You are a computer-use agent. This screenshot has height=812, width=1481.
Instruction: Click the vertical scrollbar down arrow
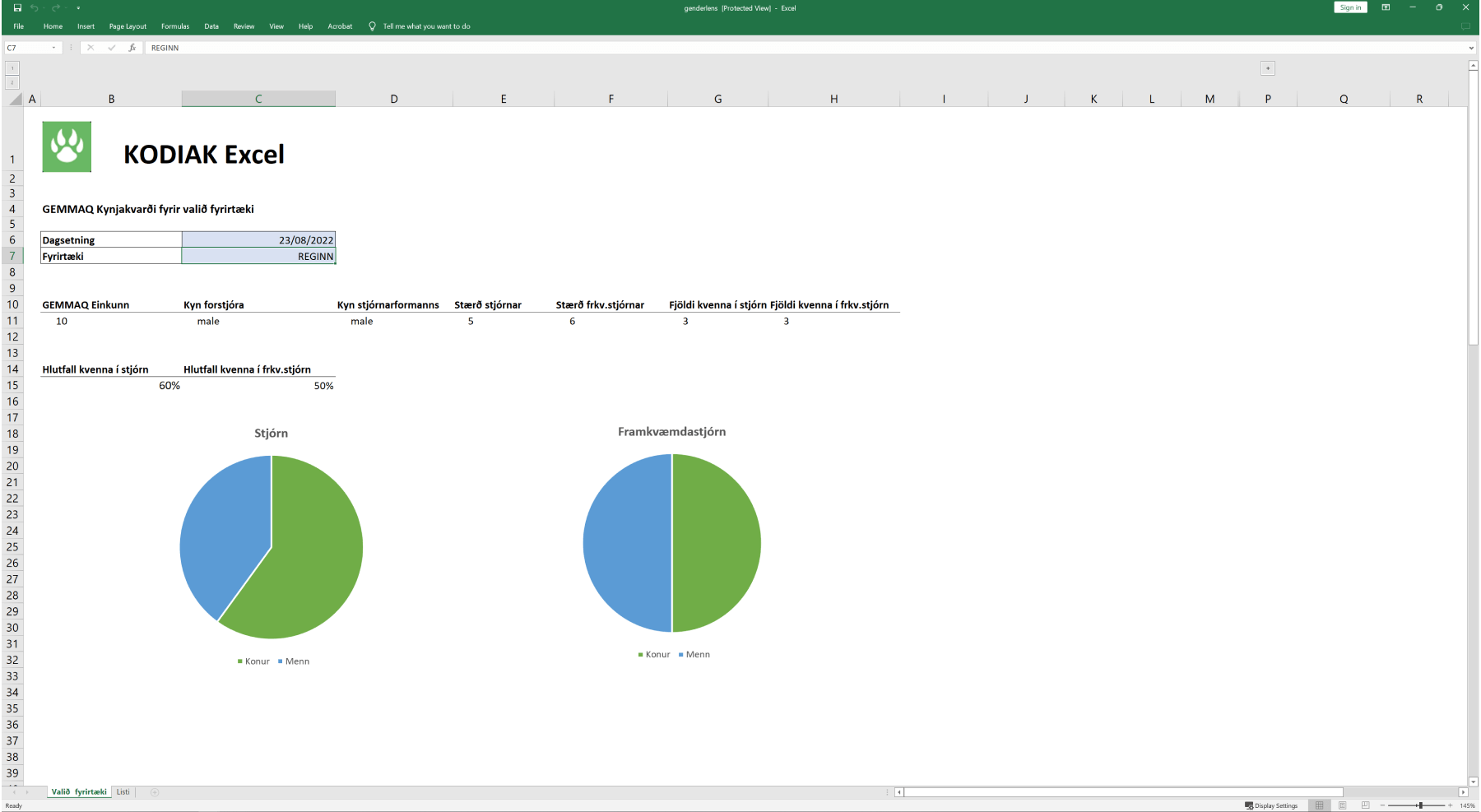coord(1474,782)
